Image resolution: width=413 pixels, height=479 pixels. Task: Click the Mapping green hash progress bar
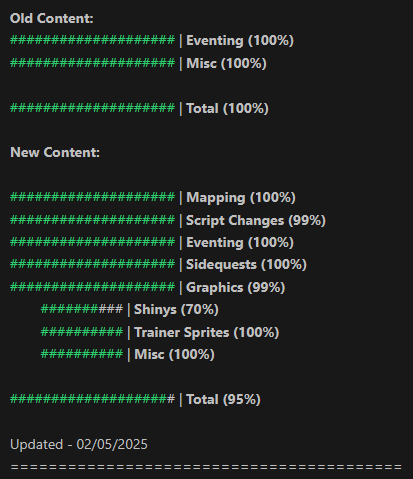(92, 197)
